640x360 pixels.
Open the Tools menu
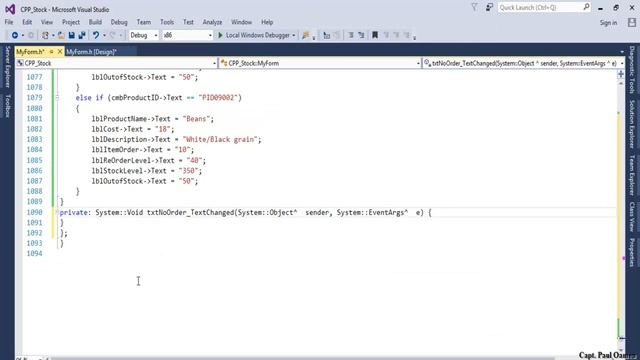(167, 22)
